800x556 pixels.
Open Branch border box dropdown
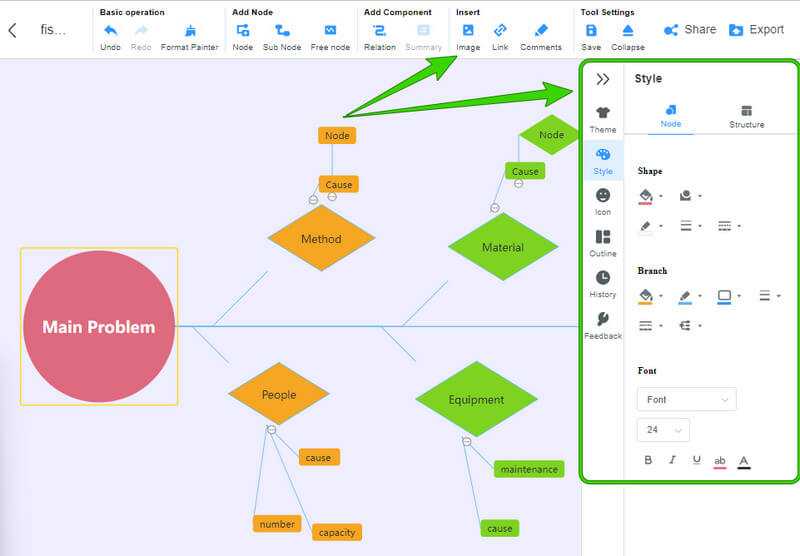coord(728,296)
